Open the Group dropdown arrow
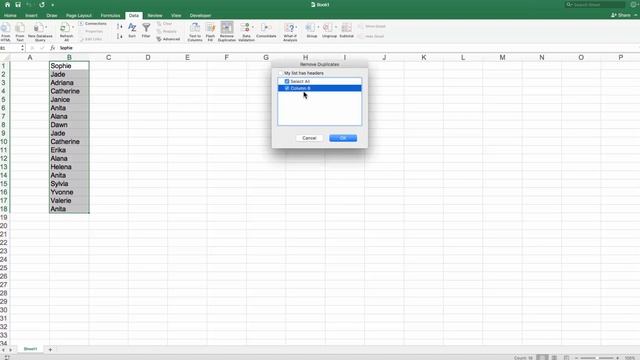The image size is (640, 360). click(x=318, y=27)
